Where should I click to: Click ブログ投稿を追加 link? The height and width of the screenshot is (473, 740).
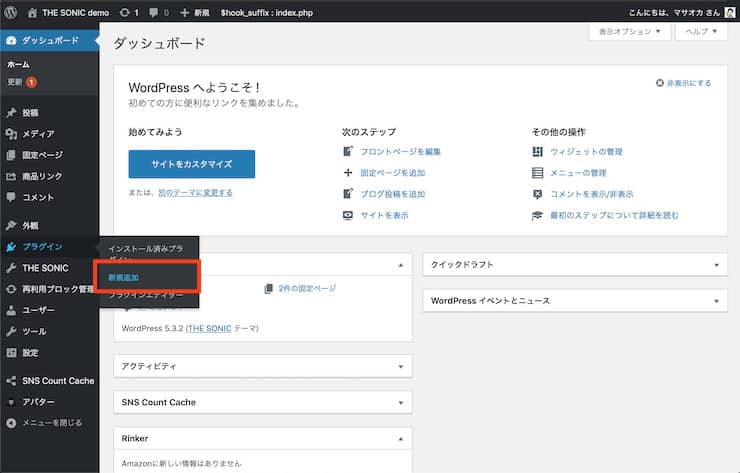393,194
